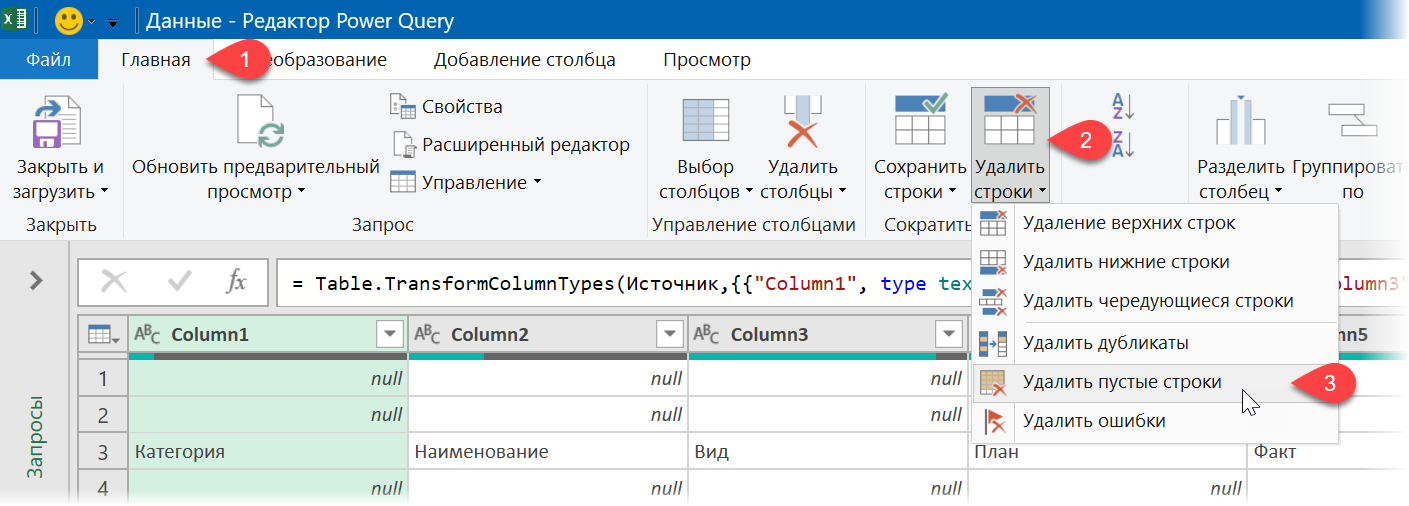Click the Manage (Управление) table icon
The image size is (1409, 506).
pyautogui.click(x=403, y=182)
